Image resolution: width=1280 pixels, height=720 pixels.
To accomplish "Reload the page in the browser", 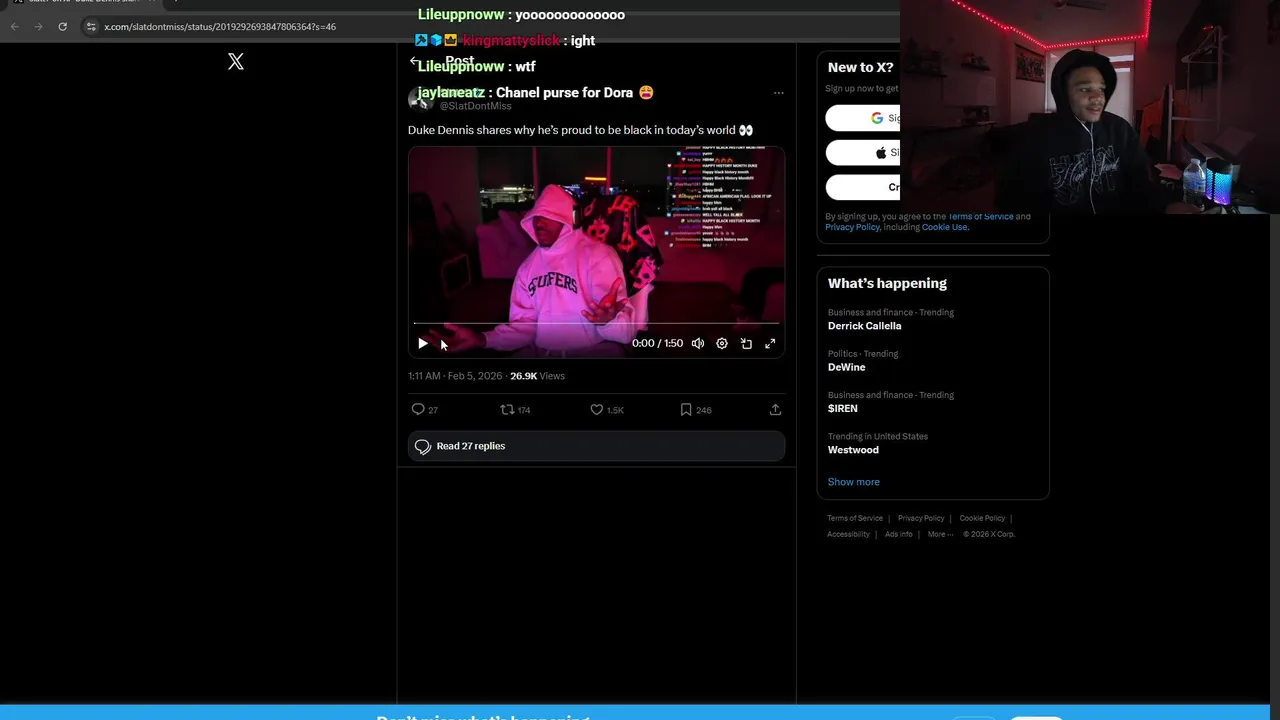I will (62, 26).
